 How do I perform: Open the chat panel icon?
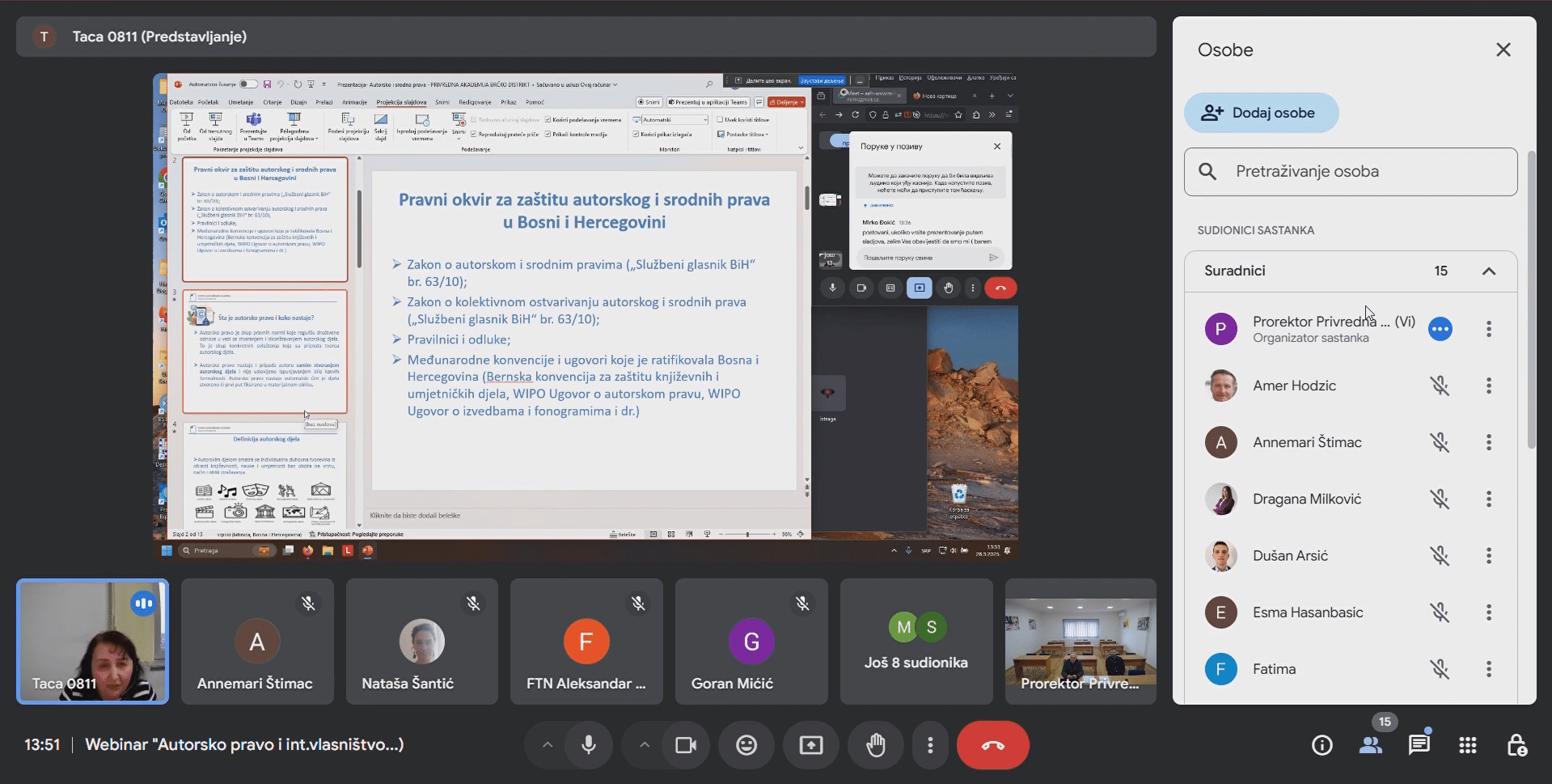(1419, 744)
